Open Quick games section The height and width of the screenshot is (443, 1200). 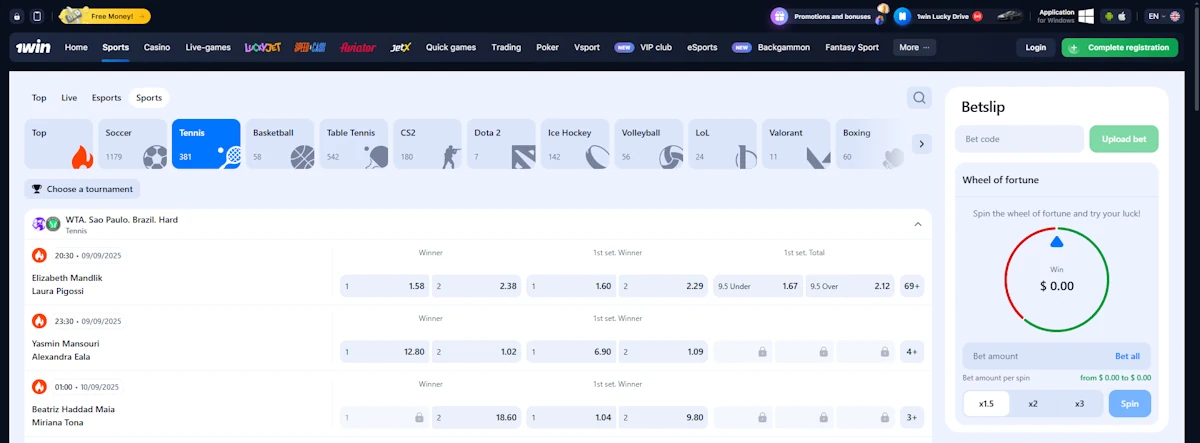click(451, 47)
